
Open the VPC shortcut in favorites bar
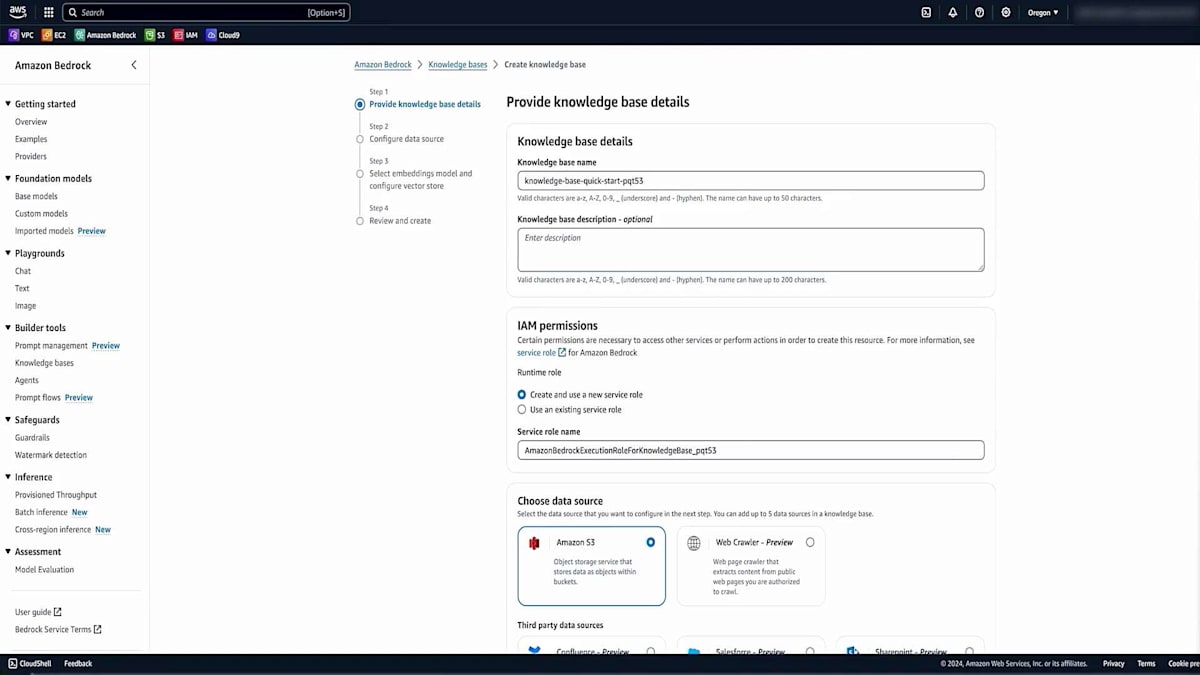[22, 35]
